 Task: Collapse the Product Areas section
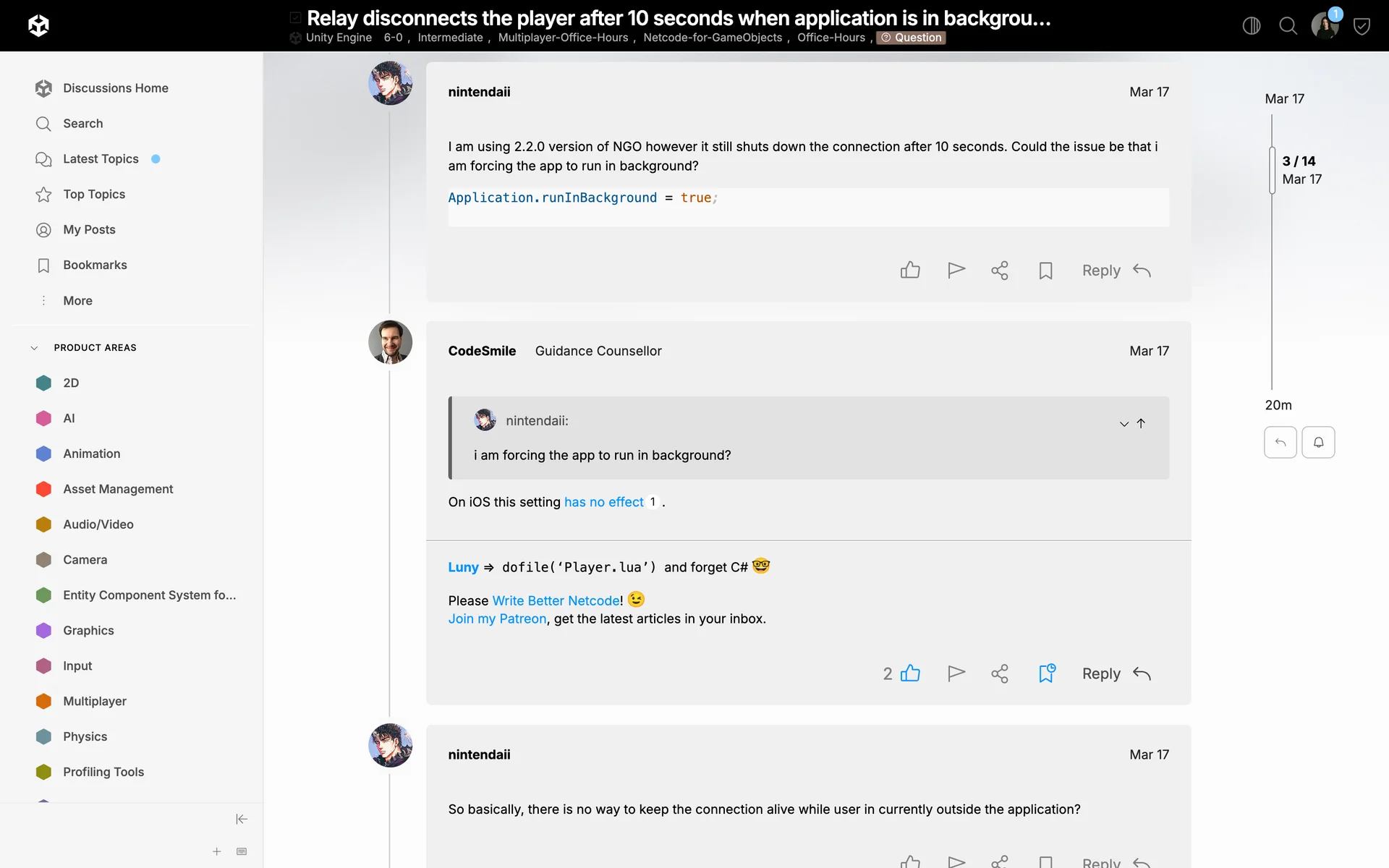tap(34, 348)
